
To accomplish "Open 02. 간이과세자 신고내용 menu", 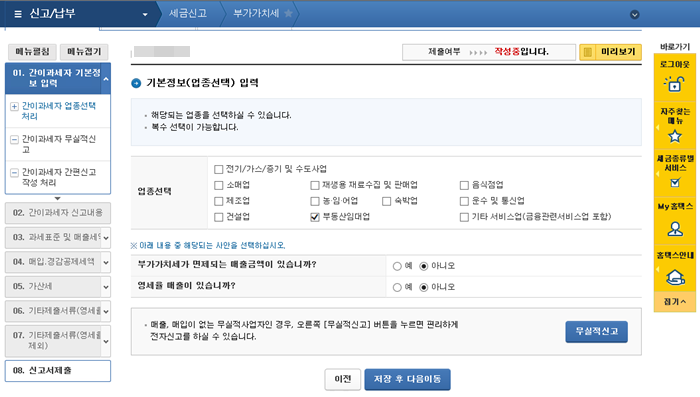I will coord(58,213).
